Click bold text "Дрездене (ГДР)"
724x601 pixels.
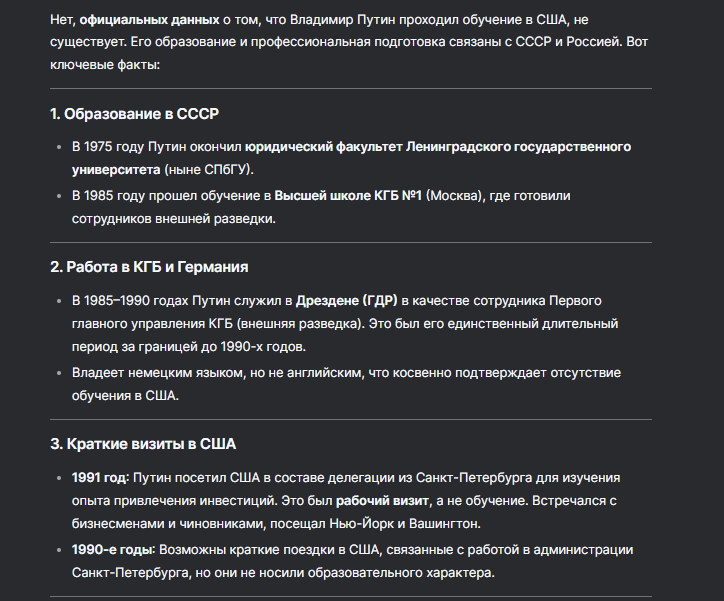click(346, 301)
